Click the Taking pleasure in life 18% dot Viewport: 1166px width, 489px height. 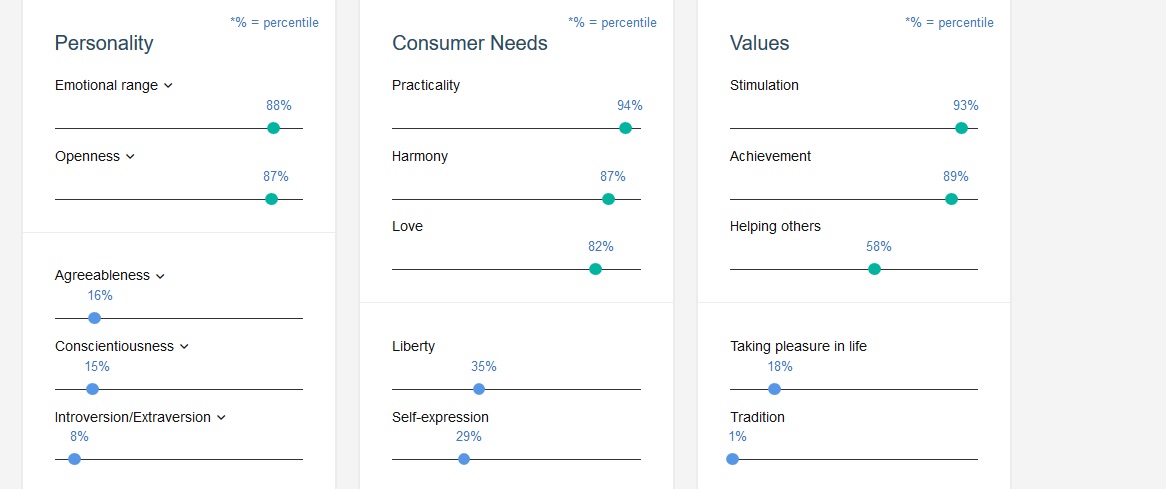pyautogui.click(x=775, y=389)
